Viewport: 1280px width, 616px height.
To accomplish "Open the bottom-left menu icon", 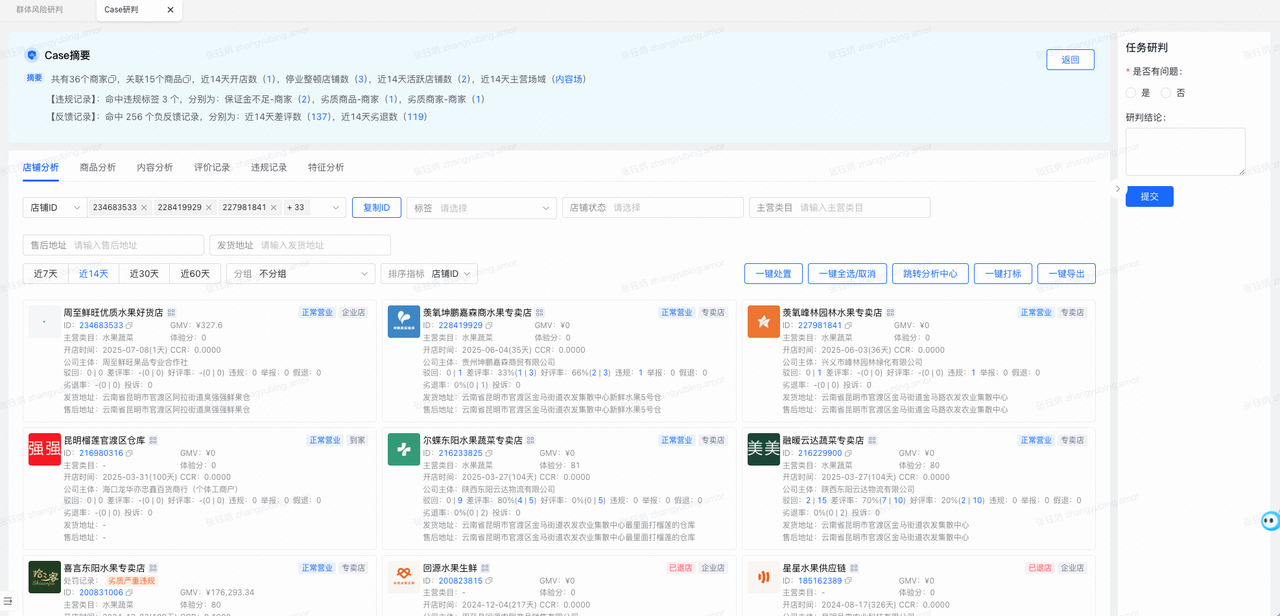I will click(9, 601).
